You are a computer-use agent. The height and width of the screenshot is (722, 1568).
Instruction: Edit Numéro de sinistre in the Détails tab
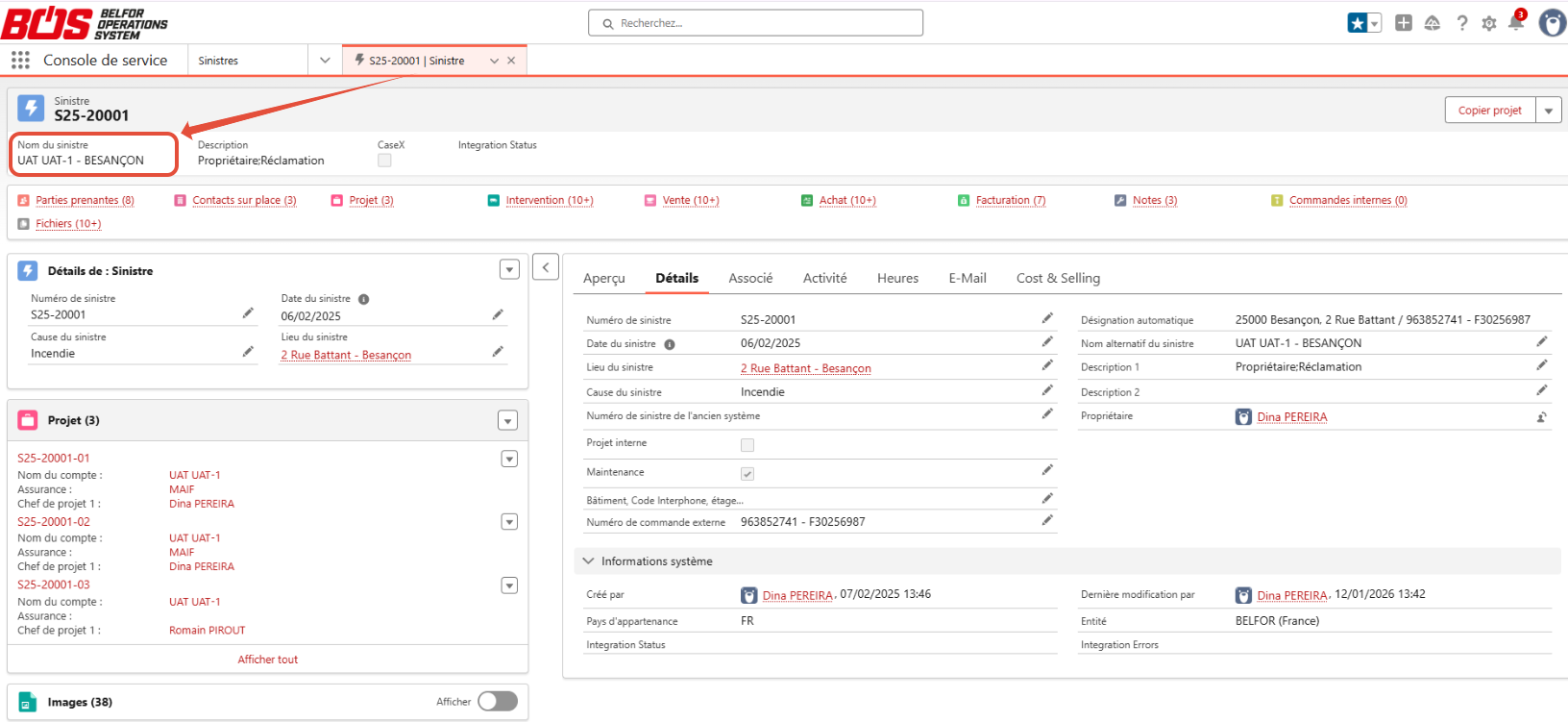tap(1047, 318)
